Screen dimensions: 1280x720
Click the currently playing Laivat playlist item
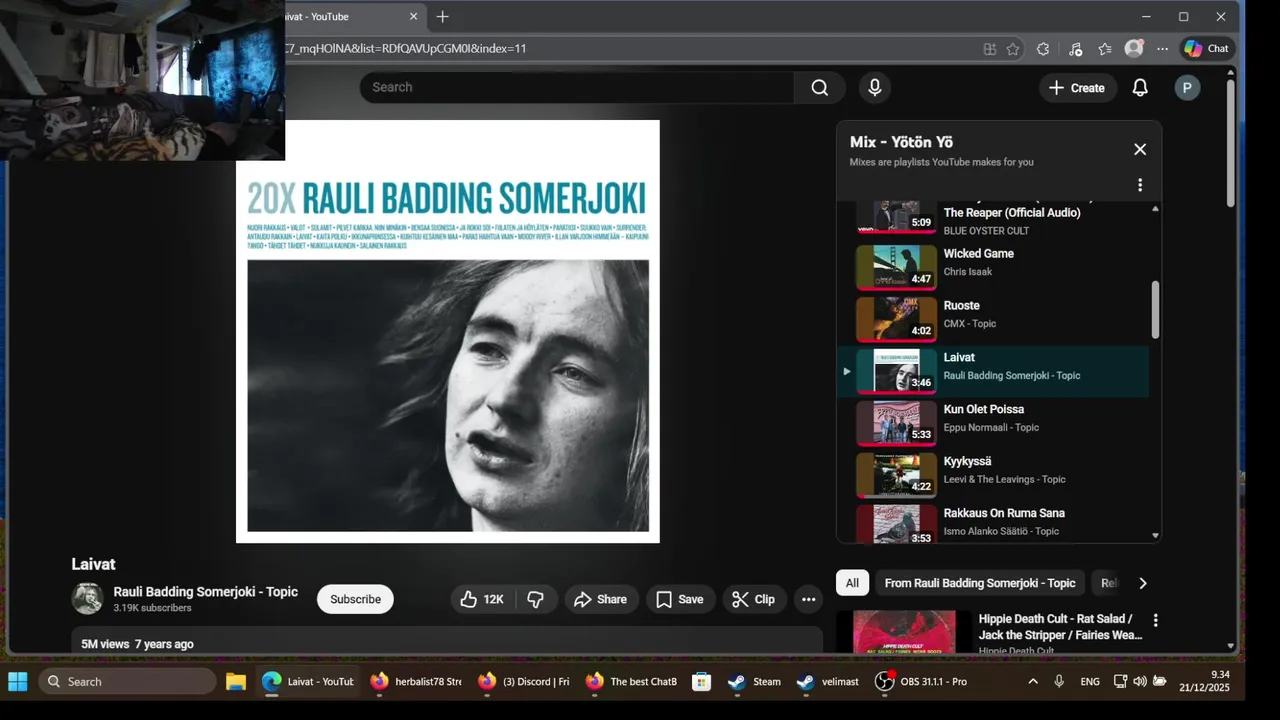click(993, 370)
